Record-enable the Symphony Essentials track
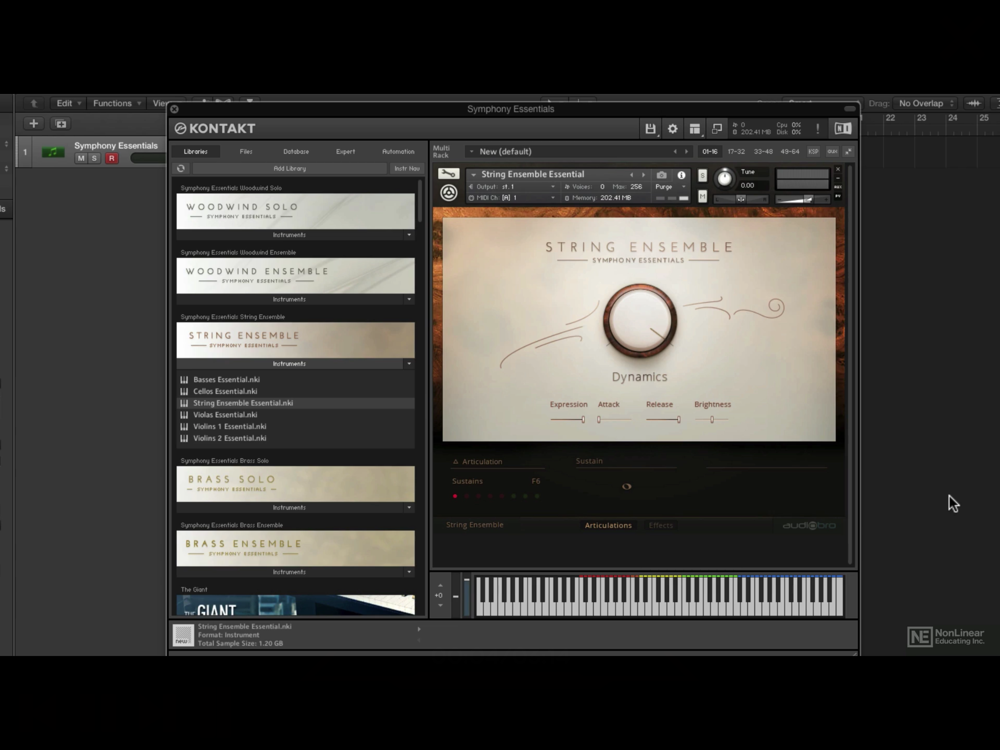This screenshot has width=1000, height=750. click(x=112, y=158)
